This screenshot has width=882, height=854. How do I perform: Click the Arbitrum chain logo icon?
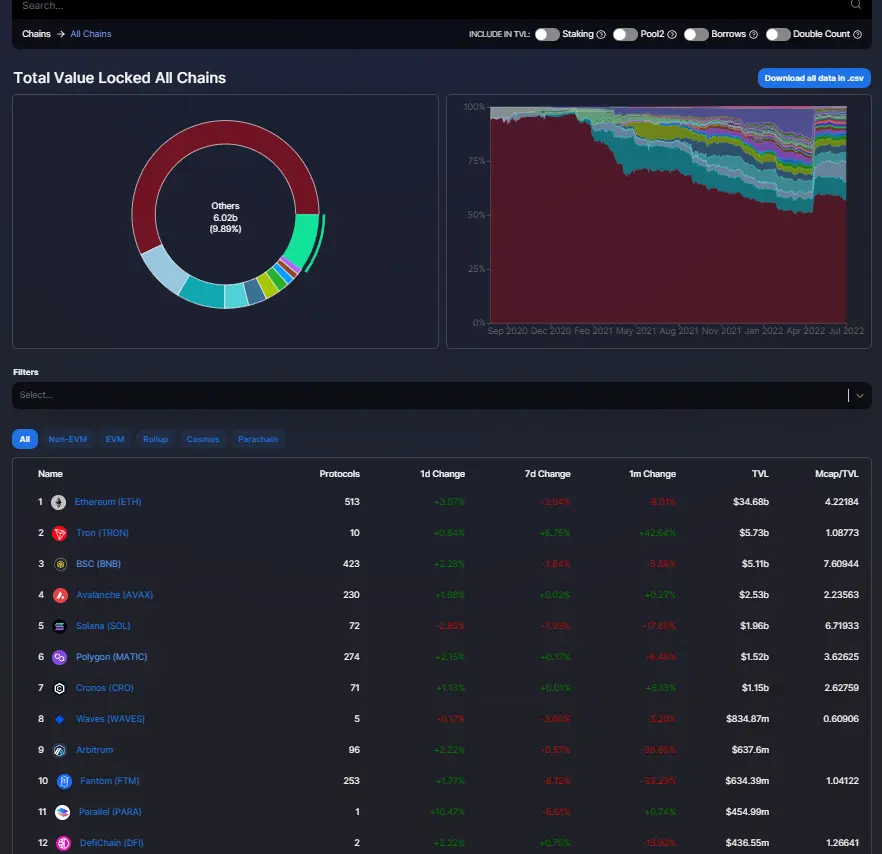[60, 750]
